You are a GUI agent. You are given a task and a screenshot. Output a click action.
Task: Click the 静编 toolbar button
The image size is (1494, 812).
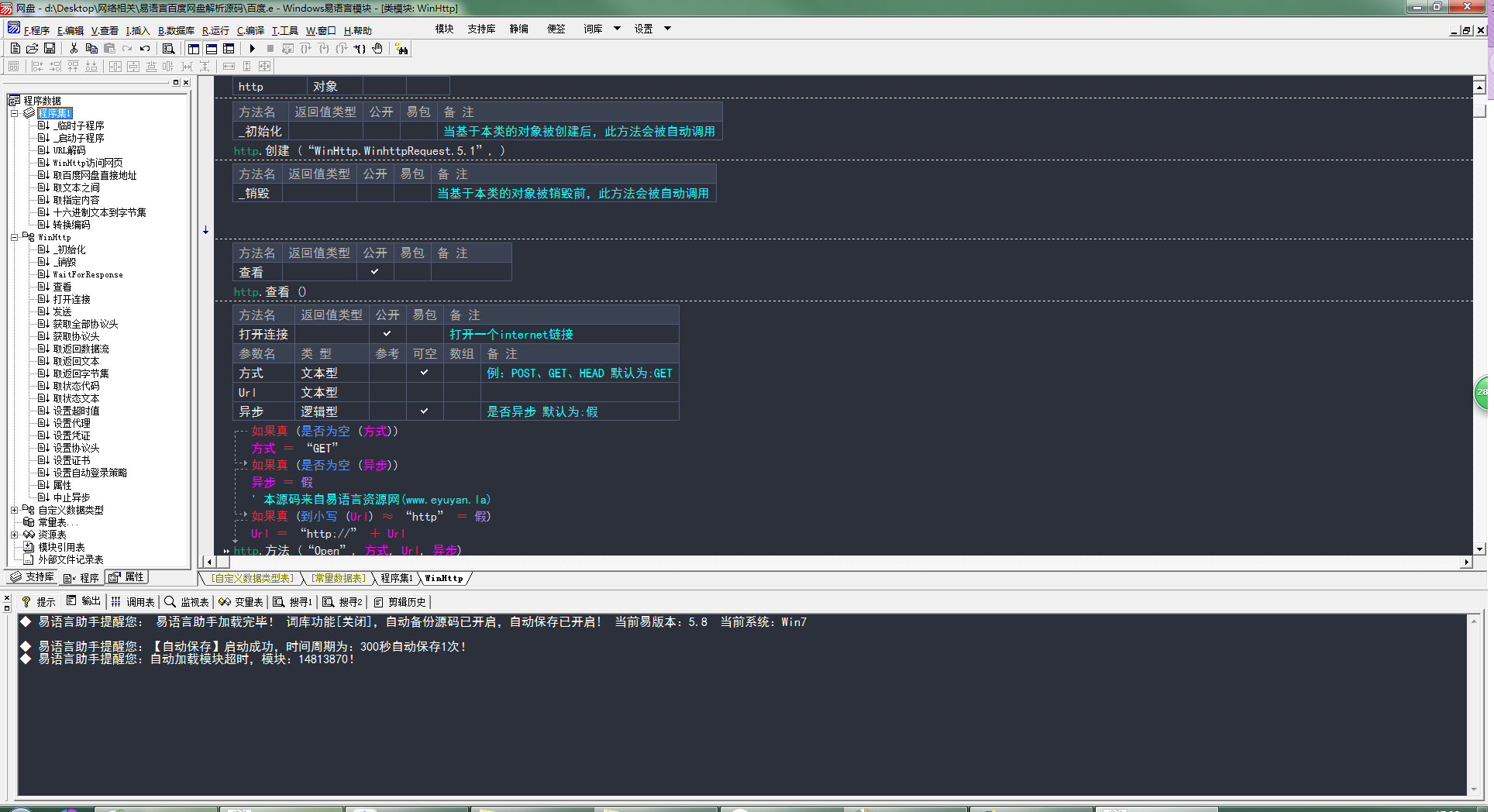(518, 29)
